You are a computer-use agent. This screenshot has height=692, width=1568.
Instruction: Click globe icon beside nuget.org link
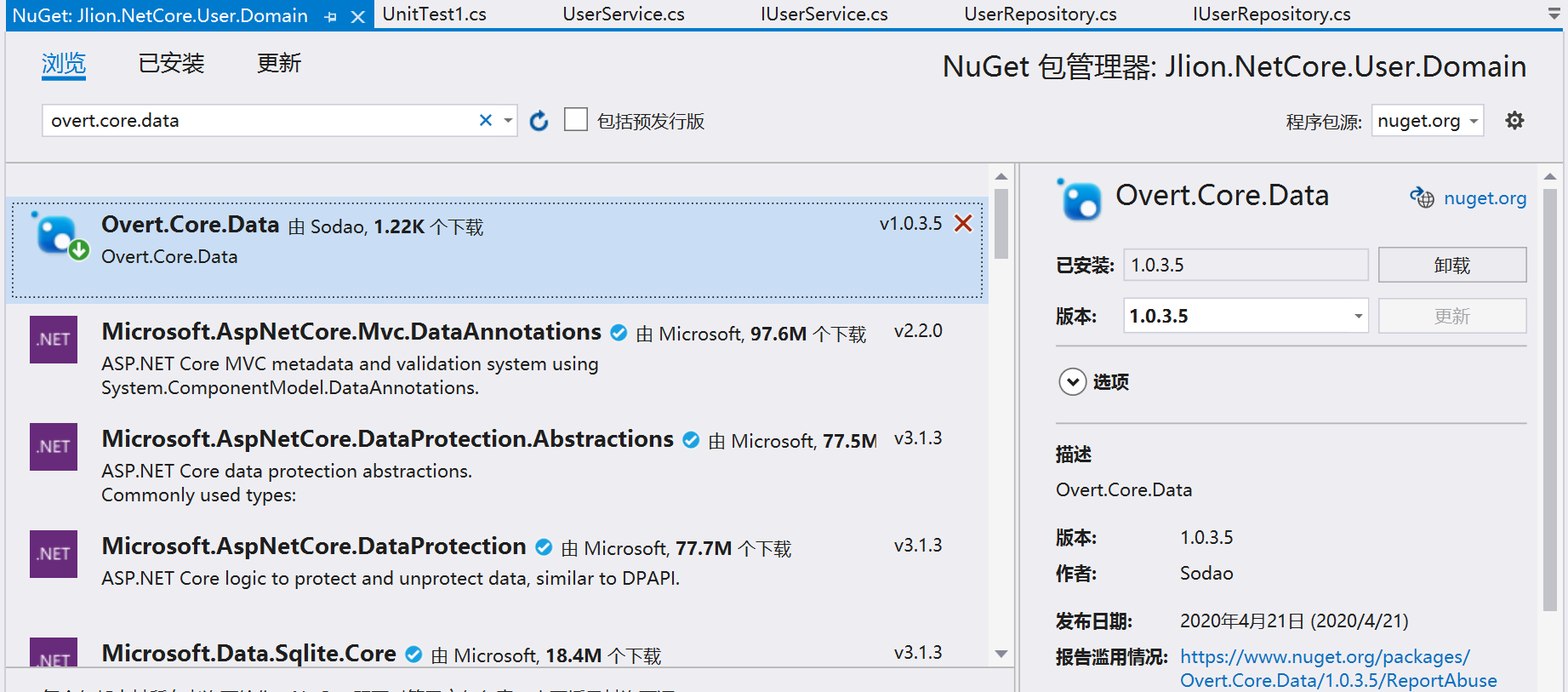1422,197
